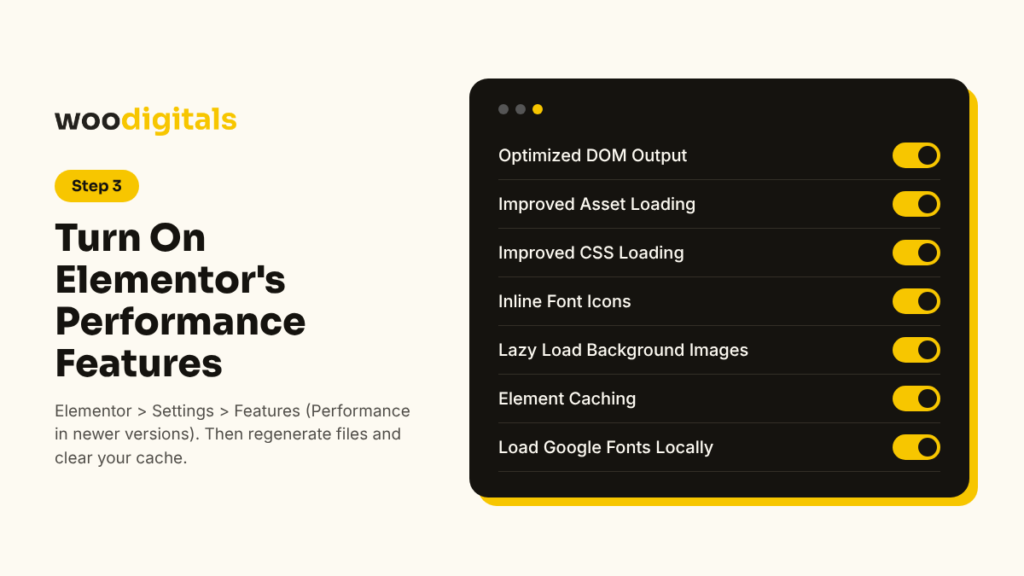Disable Improved CSS Loading switch

point(916,253)
